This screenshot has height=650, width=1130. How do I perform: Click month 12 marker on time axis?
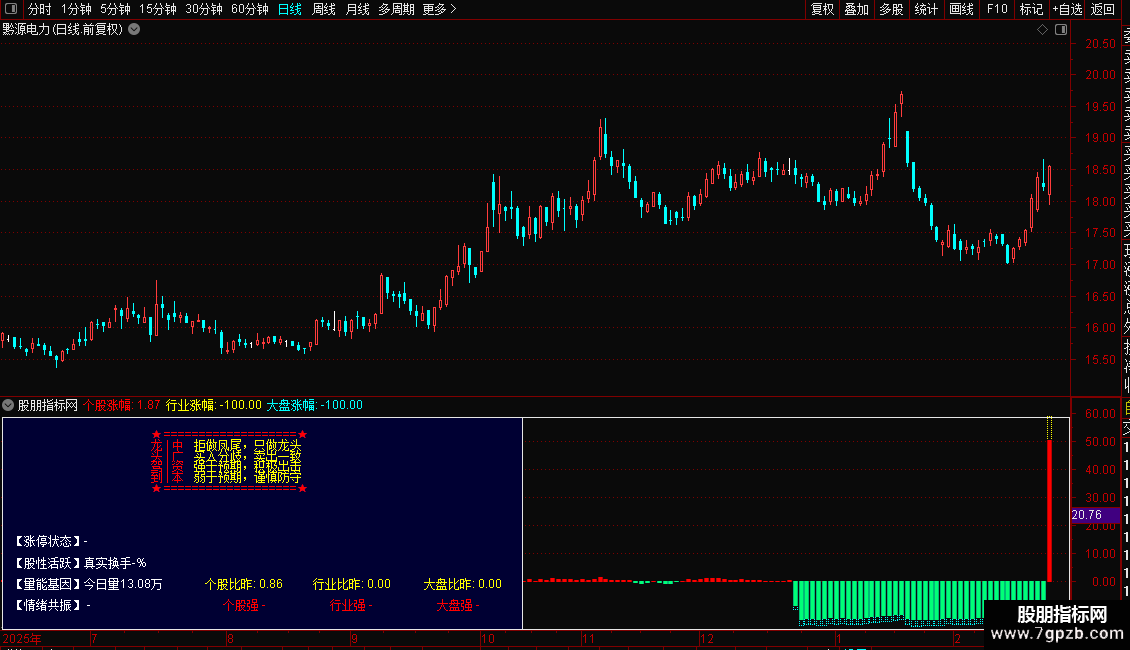707,639
